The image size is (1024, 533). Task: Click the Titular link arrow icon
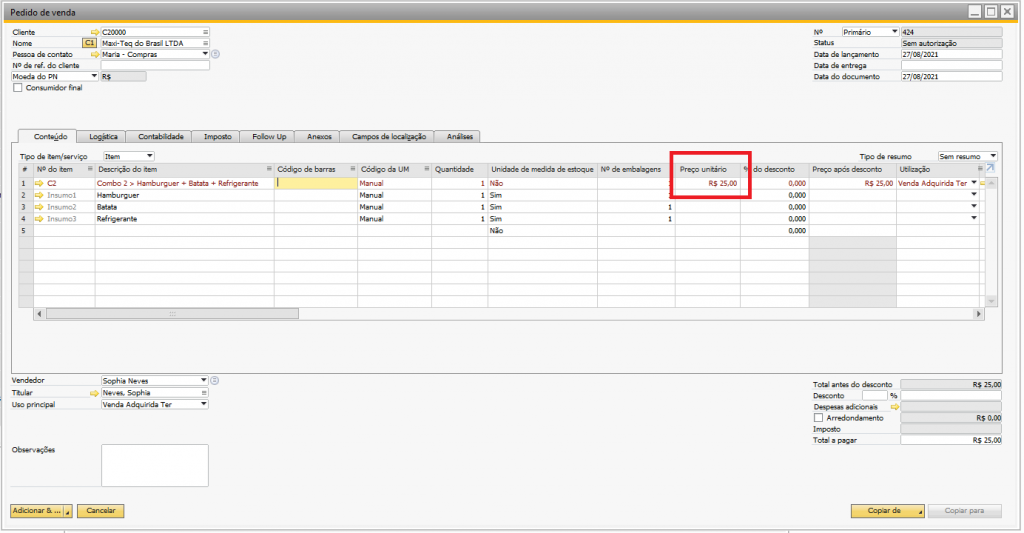click(x=95, y=393)
